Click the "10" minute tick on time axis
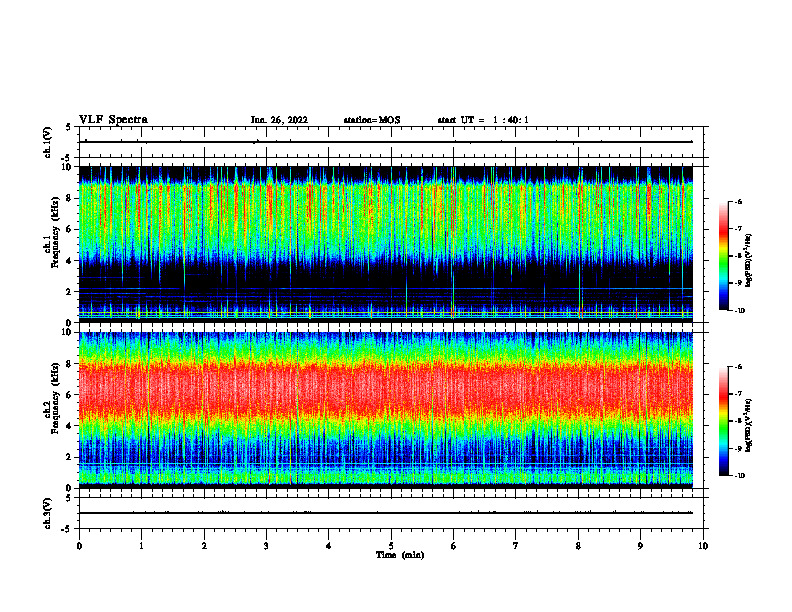This screenshot has width=792, height=612. tap(703, 546)
